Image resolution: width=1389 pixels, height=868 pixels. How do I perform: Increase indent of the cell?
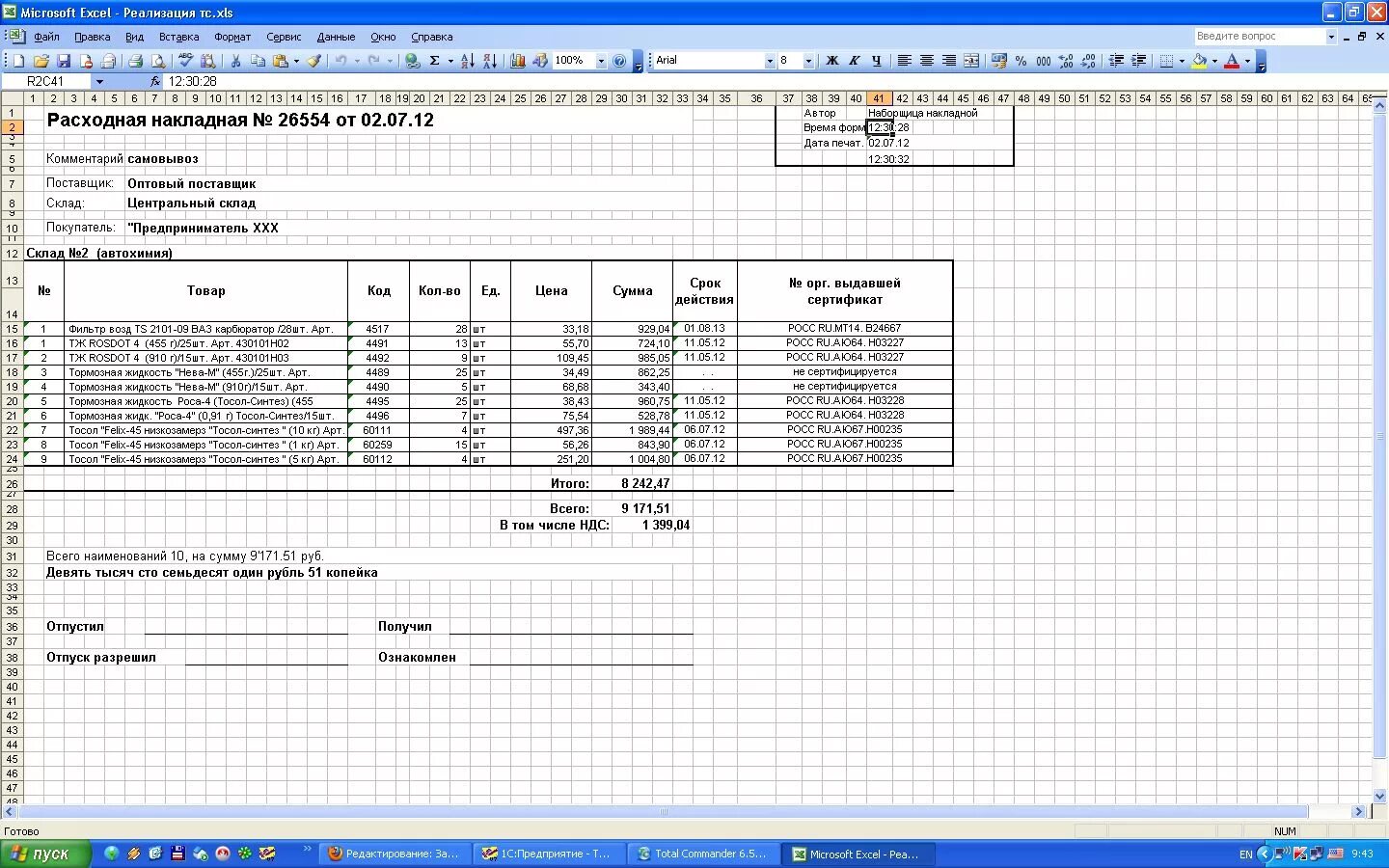[1138, 61]
